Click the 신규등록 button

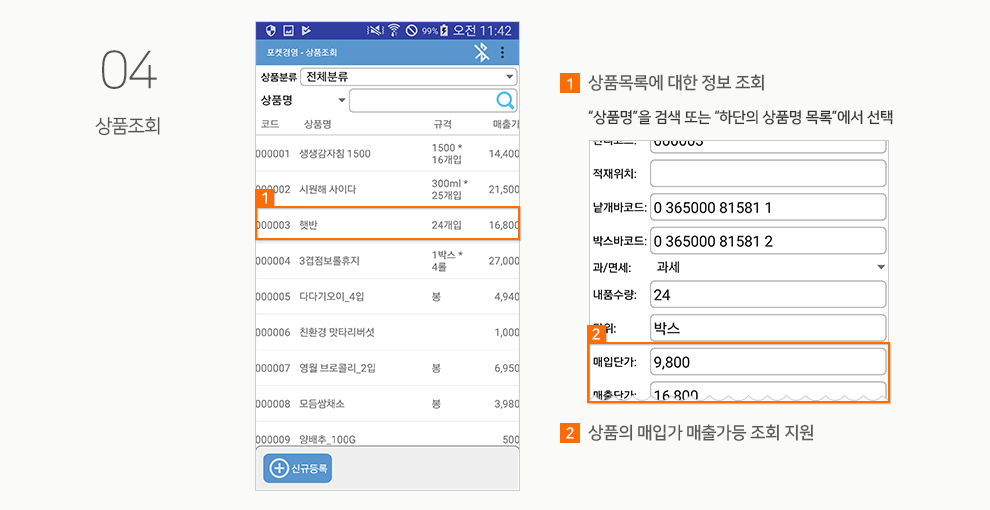coord(297,468)
